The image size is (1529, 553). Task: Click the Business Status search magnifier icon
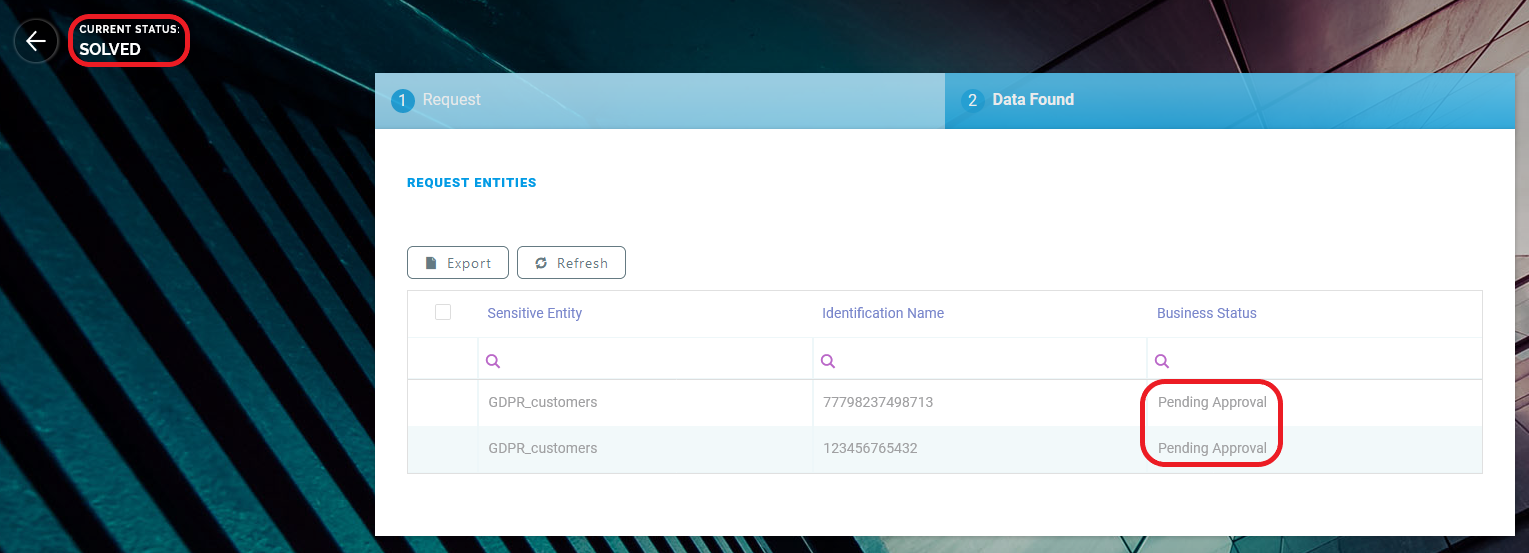tap(1162, 361)
